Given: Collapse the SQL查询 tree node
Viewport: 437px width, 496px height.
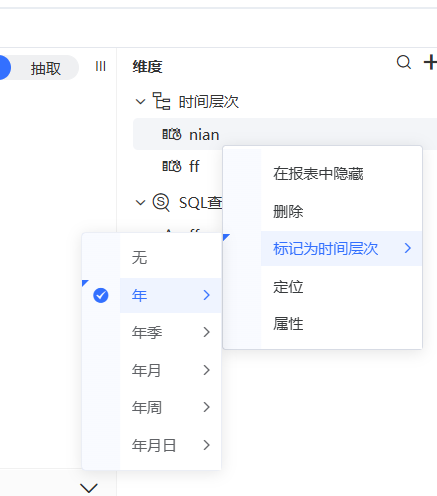Looking at the screenshot, I should 141,202.
